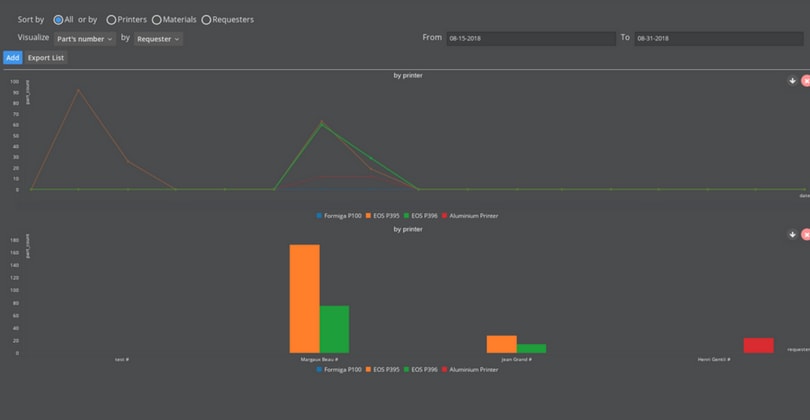Select the All sort radio button

pyautogui.click(x=58, y=20)
